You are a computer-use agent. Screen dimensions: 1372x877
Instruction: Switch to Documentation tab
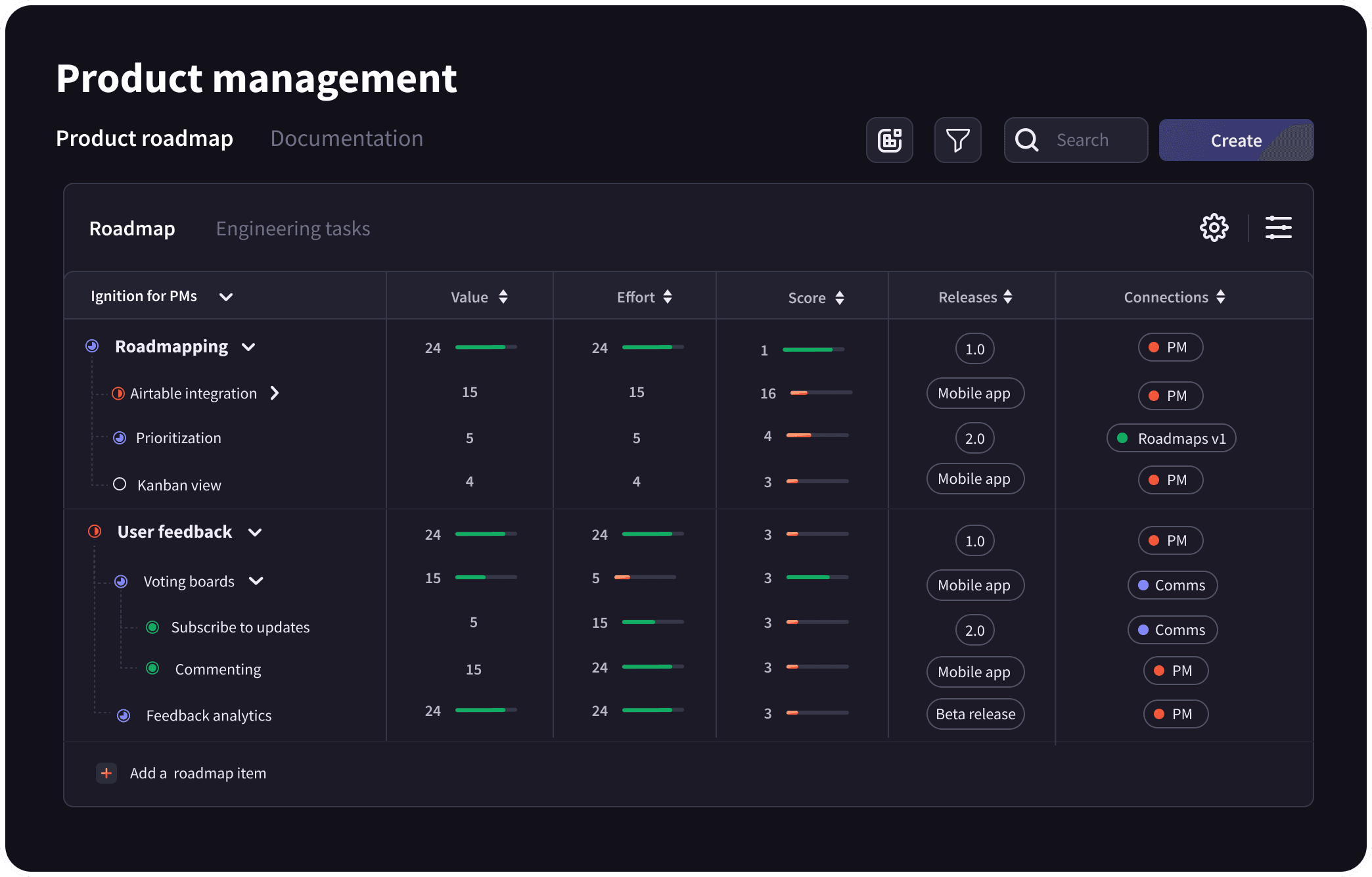[x=347, y=139]
